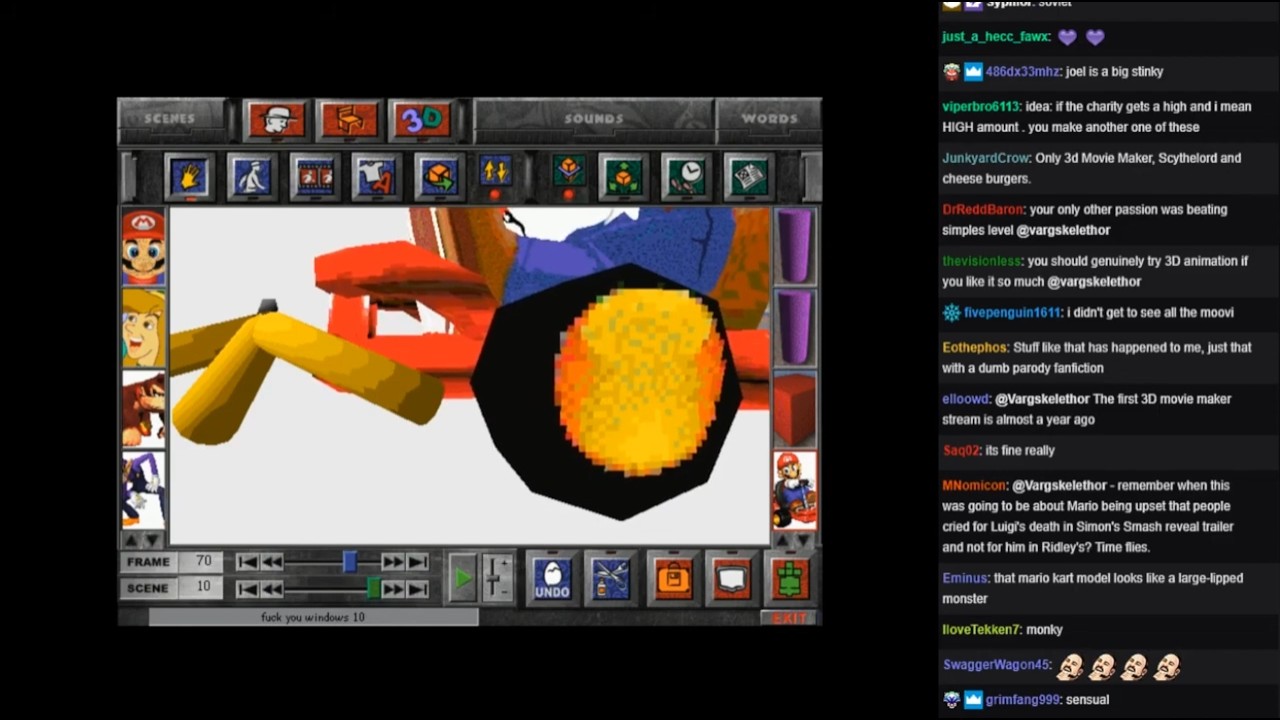This screenshot has width=1280, height=720.
Task: Click the red EXIT button
Action: [789, 618]
